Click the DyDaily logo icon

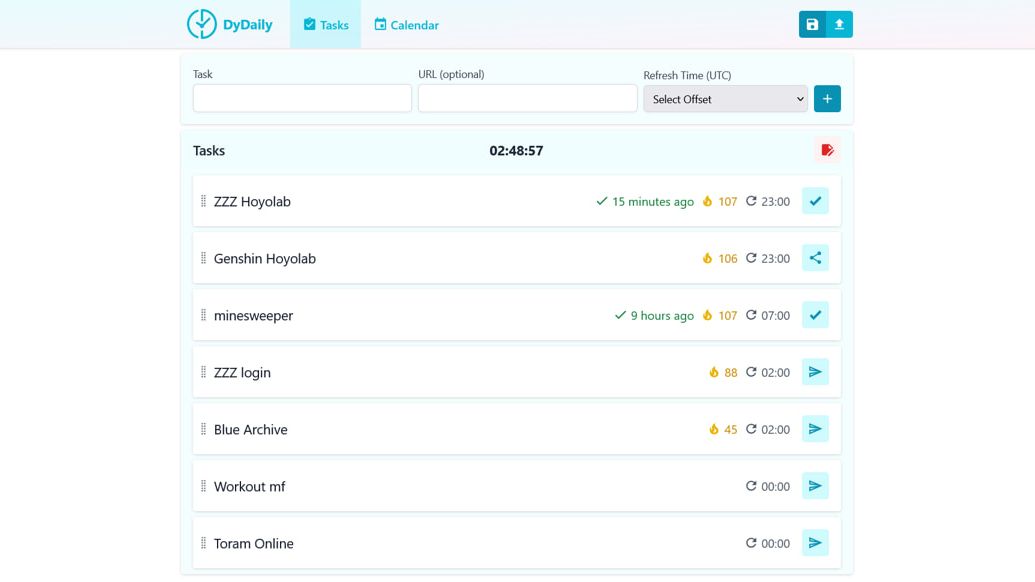pyautogui.click(x=202, y=24)
